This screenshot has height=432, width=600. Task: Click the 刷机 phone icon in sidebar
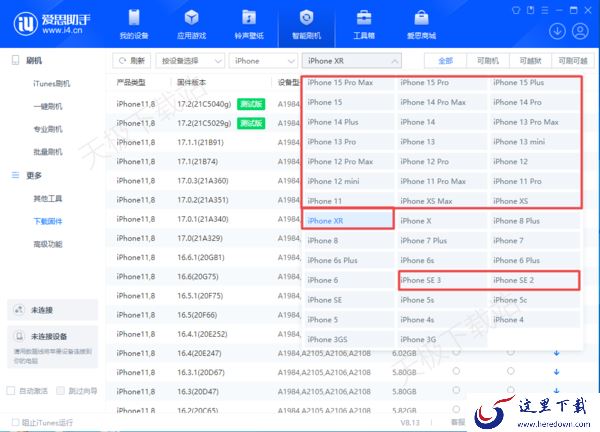coord(15,60)
